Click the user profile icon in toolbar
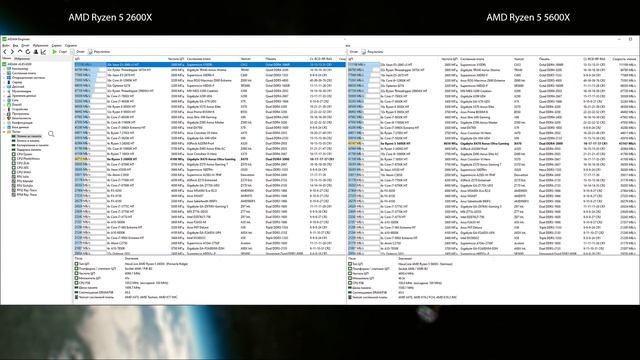Image resolution: width=640 pixels, height=360 pixels. coord(36,52)
